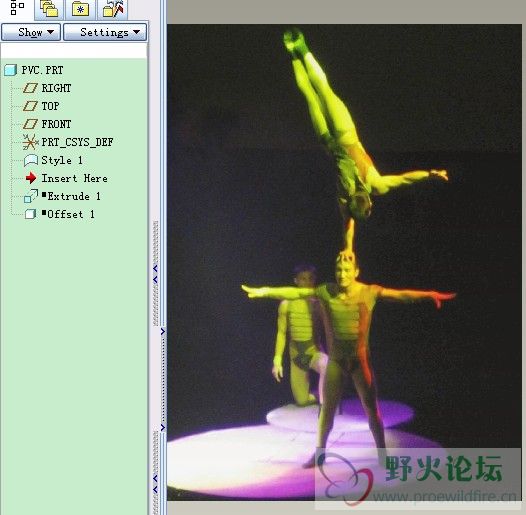
Task: Click the upper right-pointing sash arrow
Action: point(163,331)
